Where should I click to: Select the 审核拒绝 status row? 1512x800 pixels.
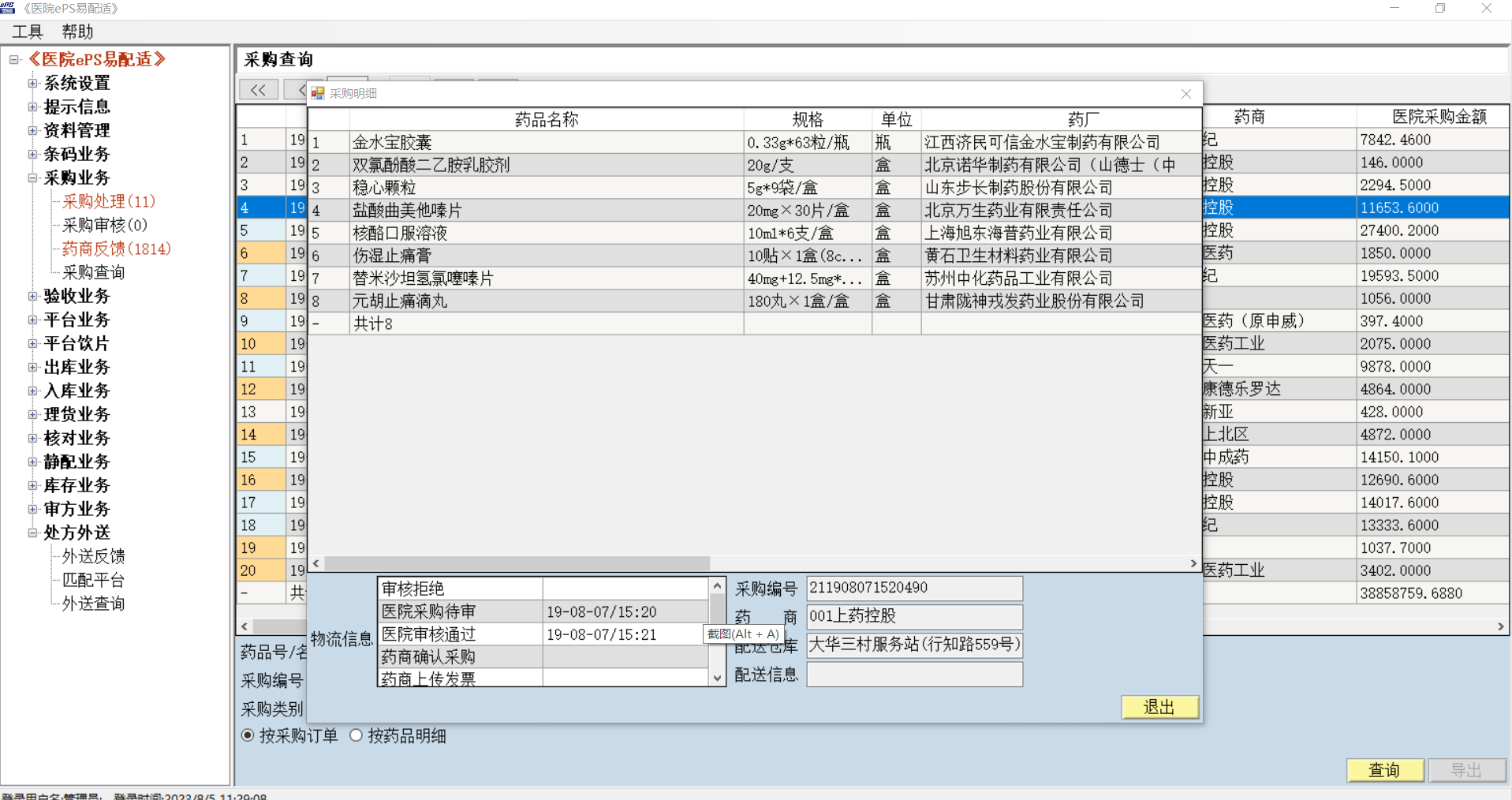tap(544, 589)
